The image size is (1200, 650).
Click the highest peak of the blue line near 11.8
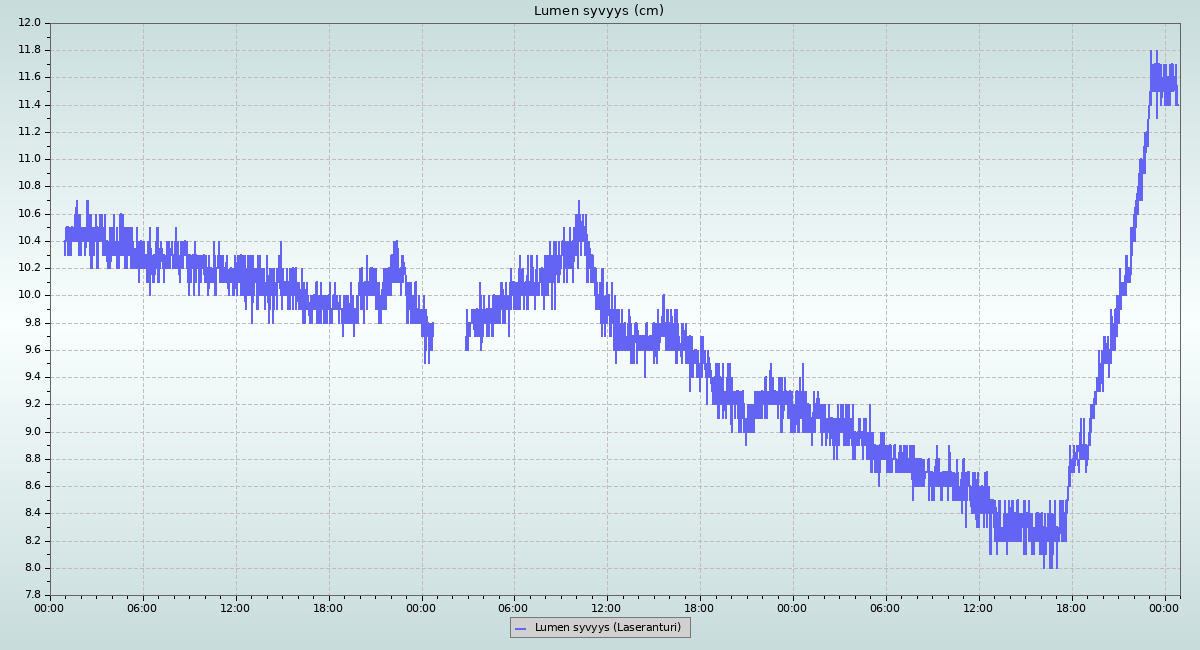coord(1152,52)
